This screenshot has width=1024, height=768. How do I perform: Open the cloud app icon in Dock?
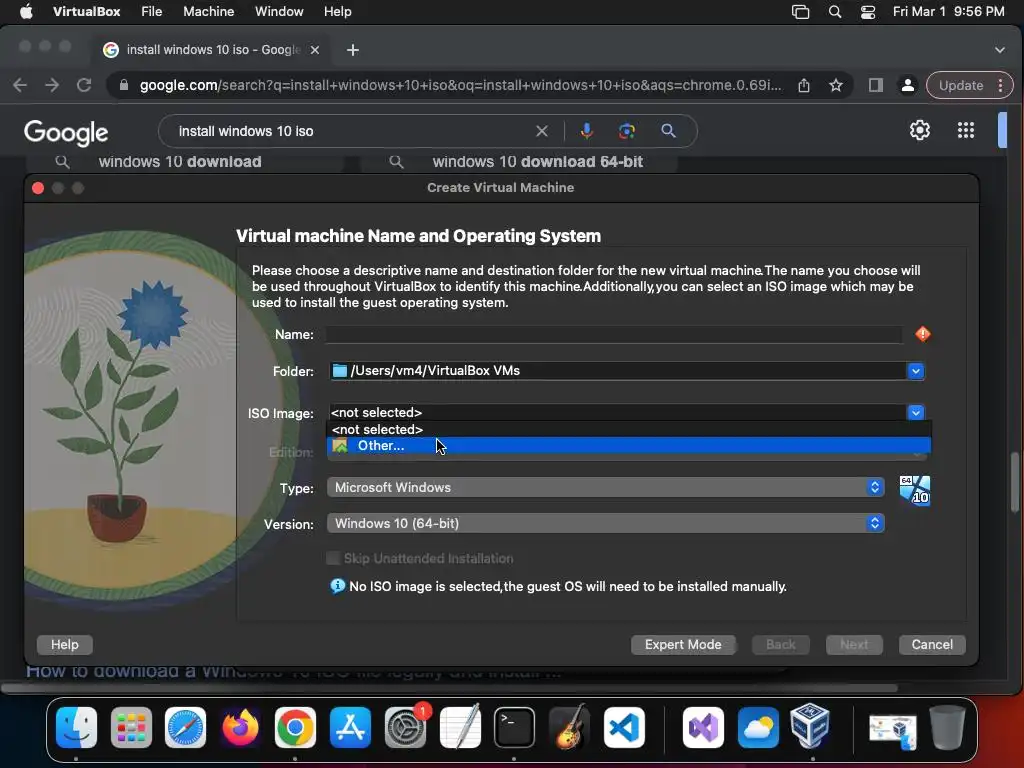click(x=758, y=727)
